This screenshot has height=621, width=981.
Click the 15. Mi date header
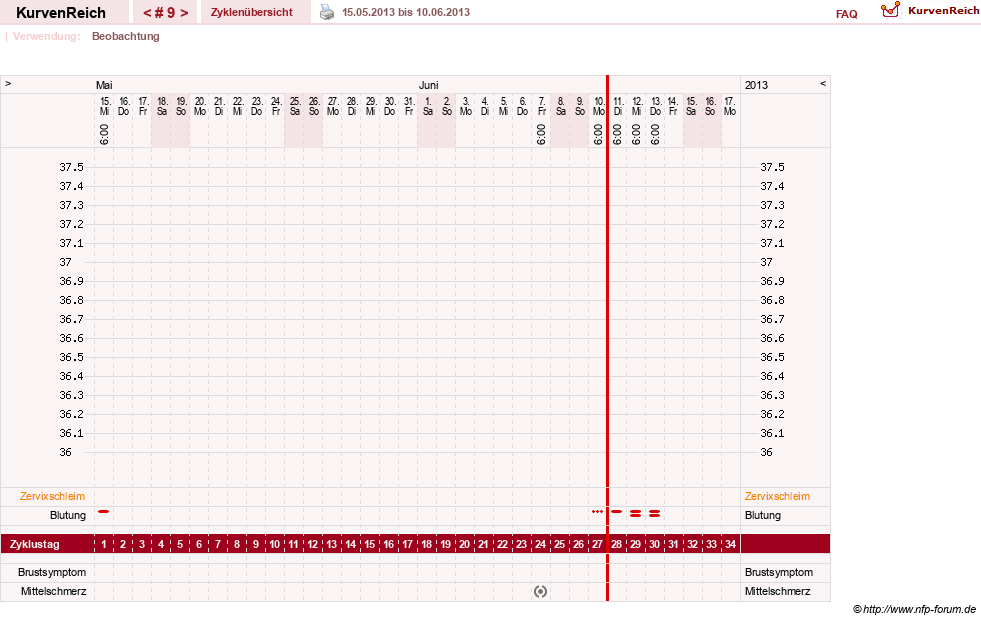(104, 106)
